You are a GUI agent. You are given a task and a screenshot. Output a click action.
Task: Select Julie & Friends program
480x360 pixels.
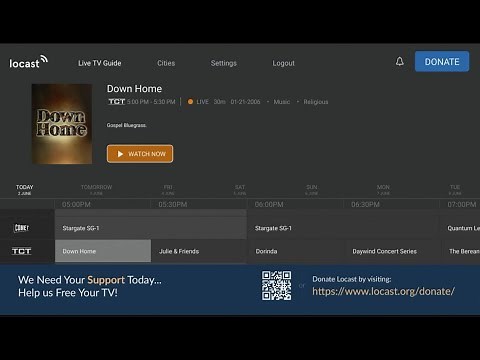point(199,251)
